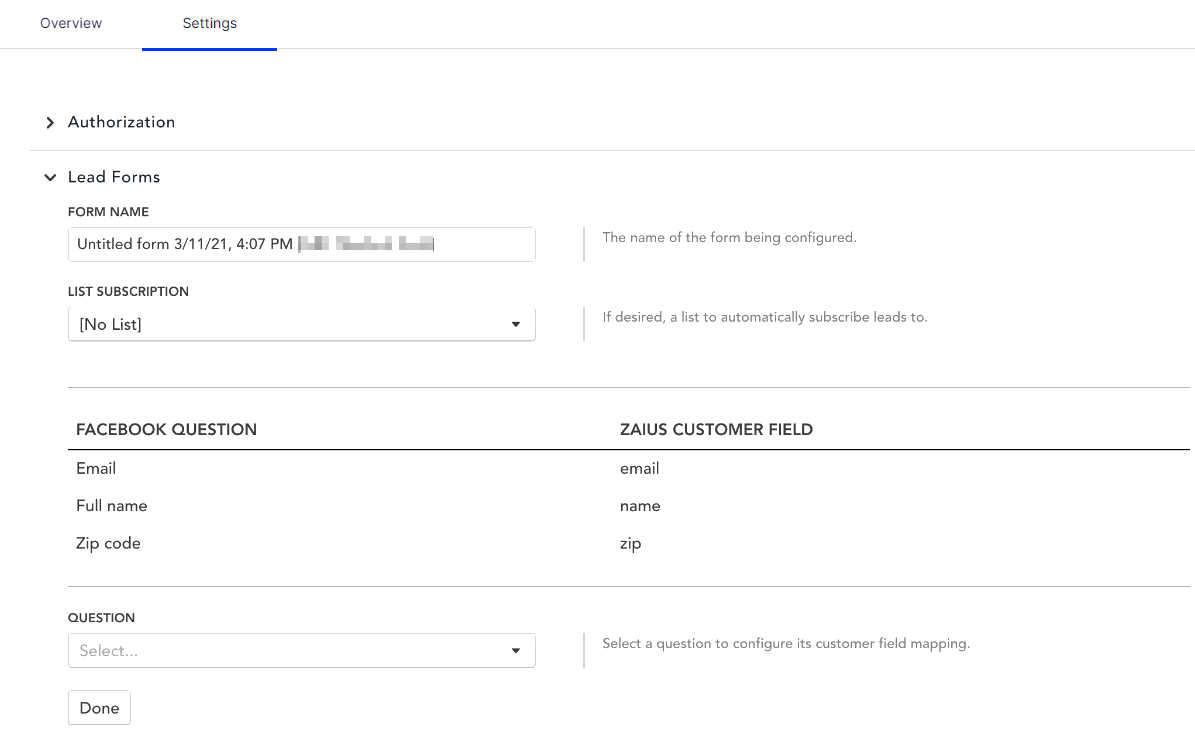Viewport: 1195px width, 735px height.
Task: Select the Zip code question row
Action: point(108,544)
